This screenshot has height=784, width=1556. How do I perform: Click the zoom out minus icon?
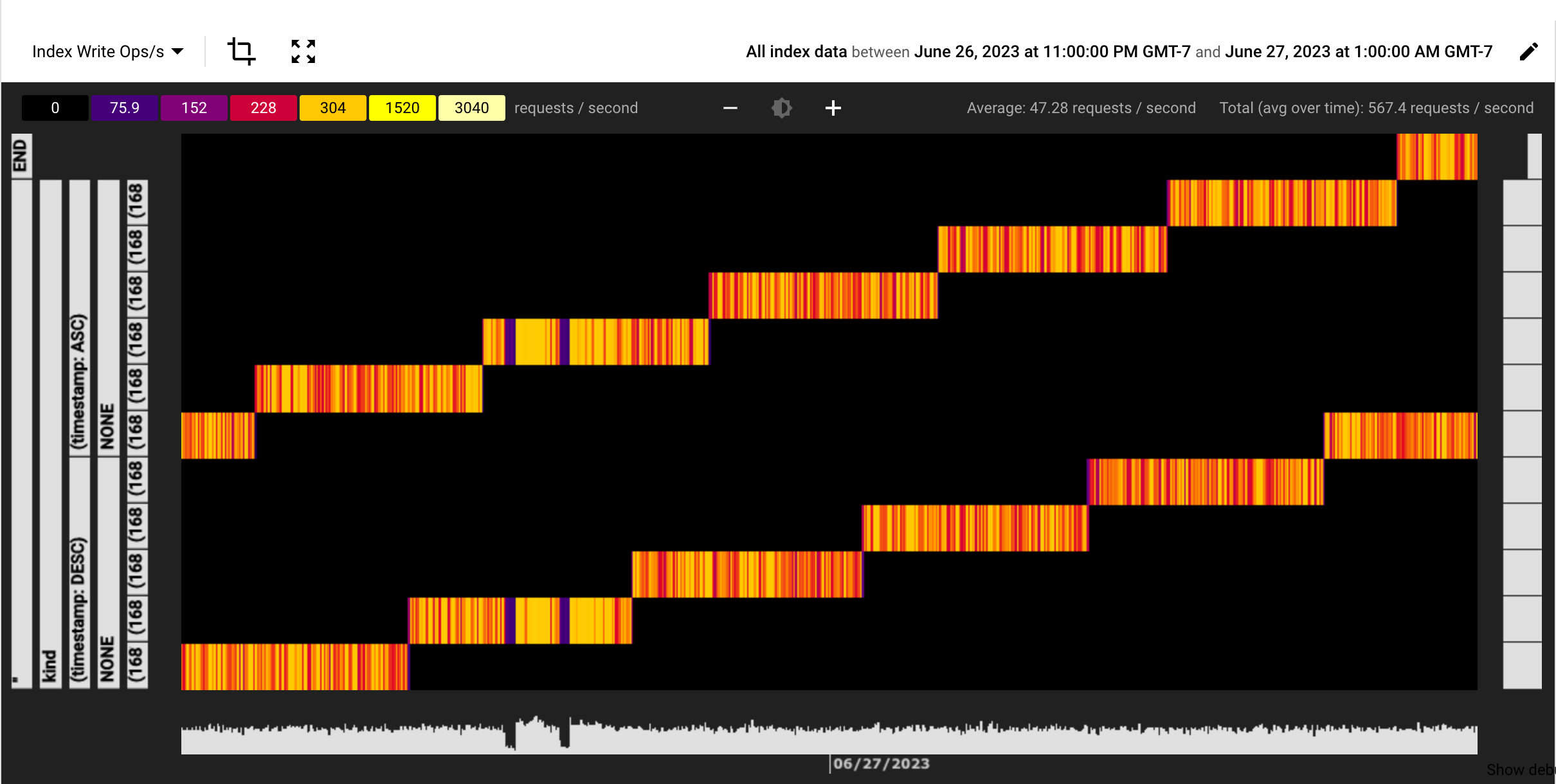[730, 108]
